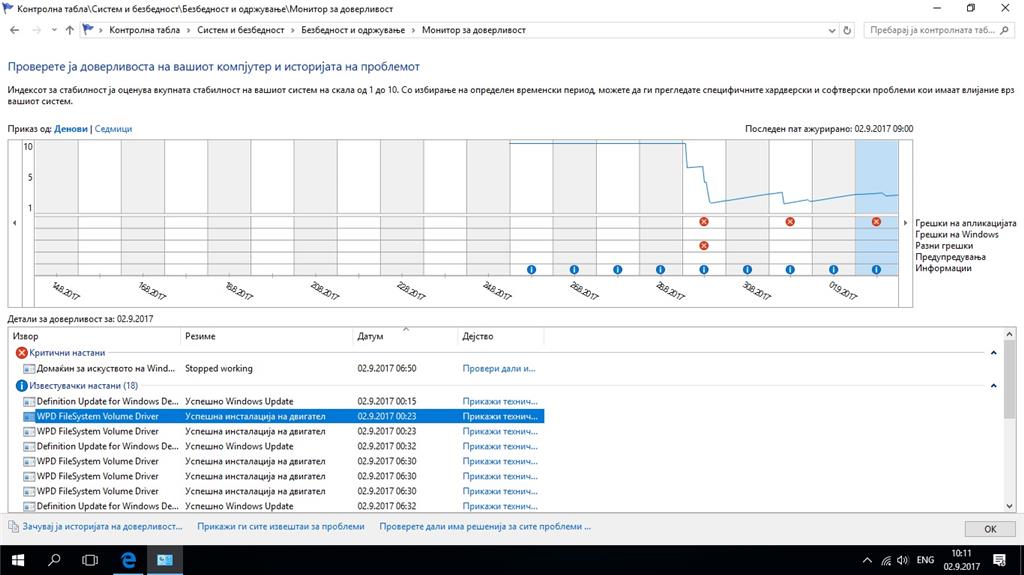
Task: Sort by the Извор column header
Action: 94,336
